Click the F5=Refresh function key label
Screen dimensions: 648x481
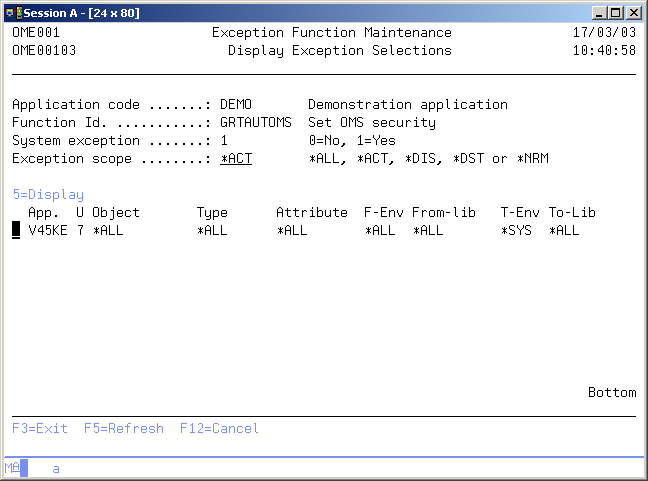click(124, 428)
